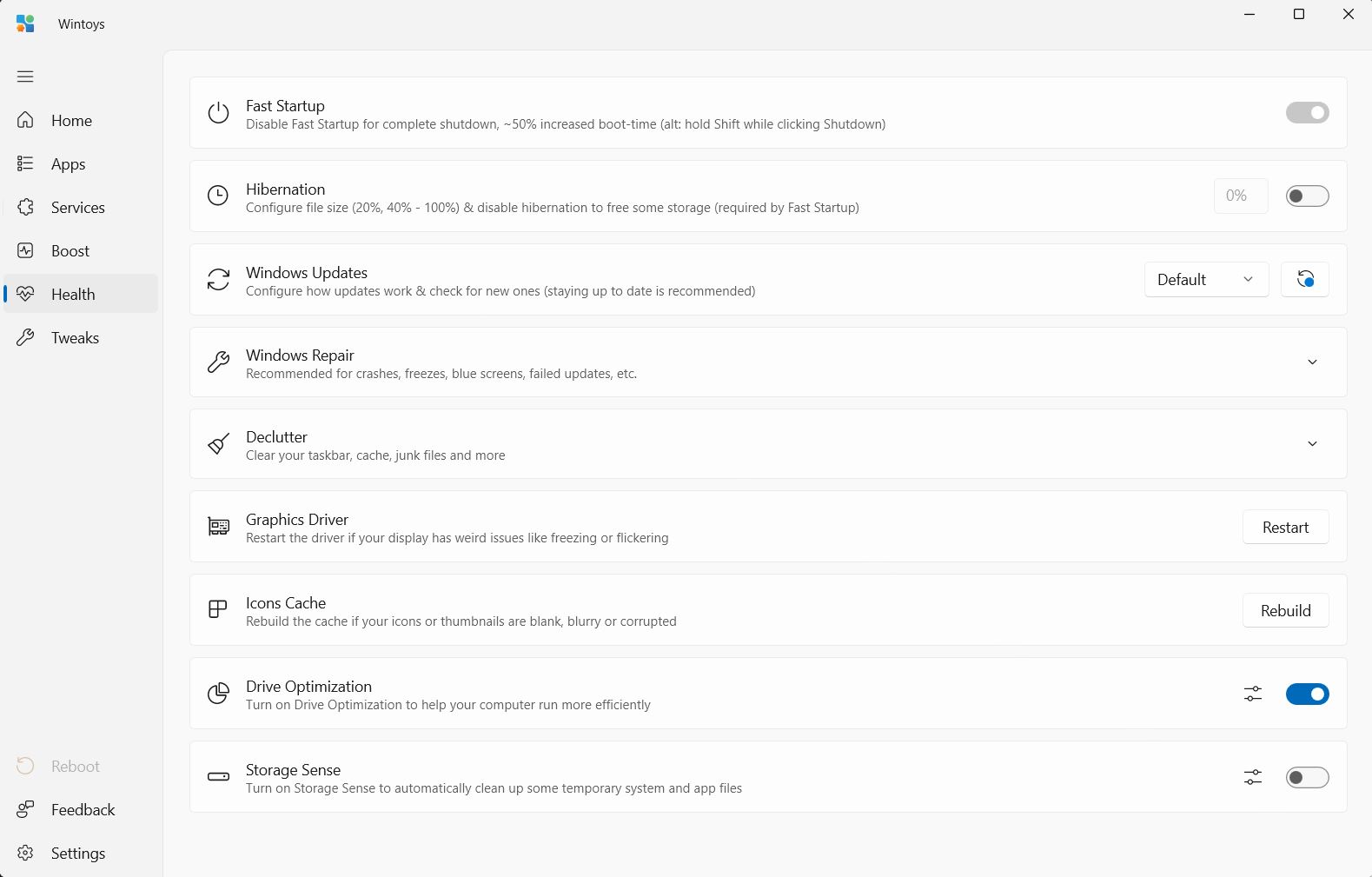
Task: Expand the Declutter section chevron
Action: pos(1312,443)
